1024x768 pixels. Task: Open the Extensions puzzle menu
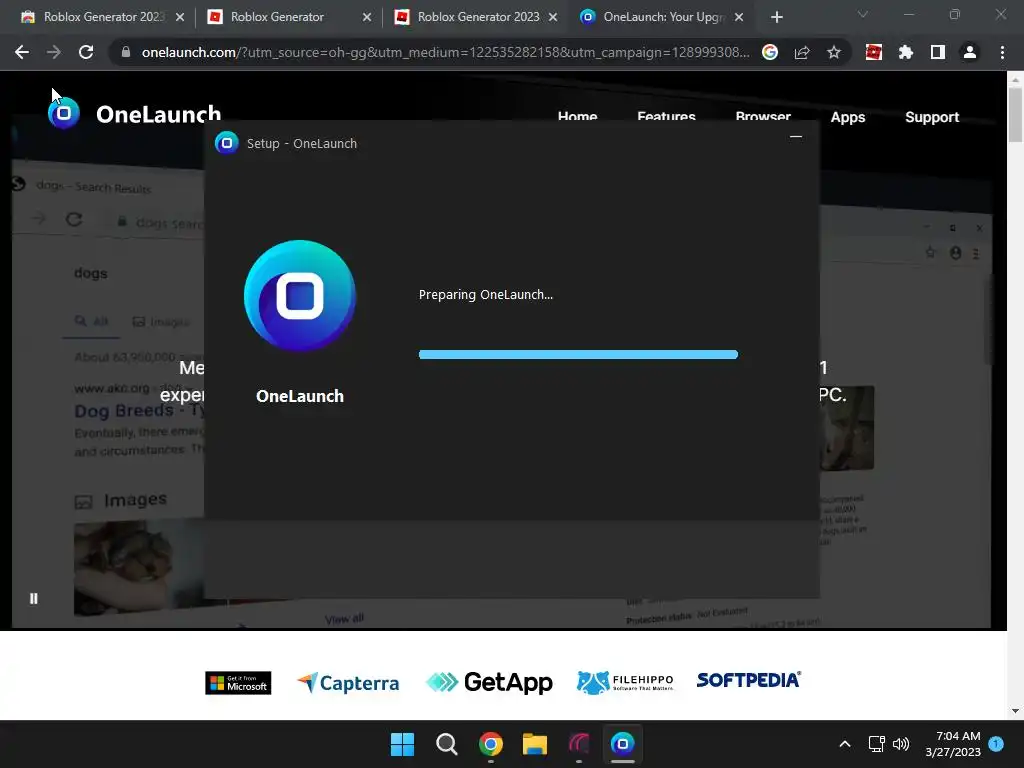[906, 52]
